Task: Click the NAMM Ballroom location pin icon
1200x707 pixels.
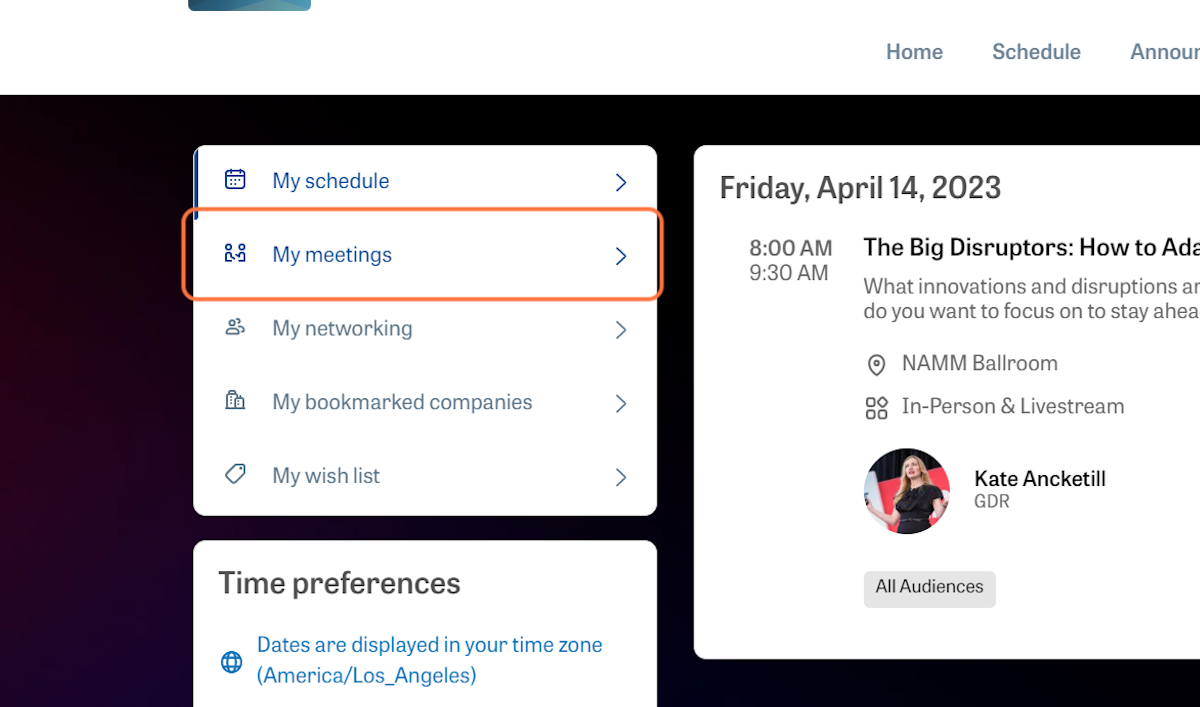Action: (876, 364)
